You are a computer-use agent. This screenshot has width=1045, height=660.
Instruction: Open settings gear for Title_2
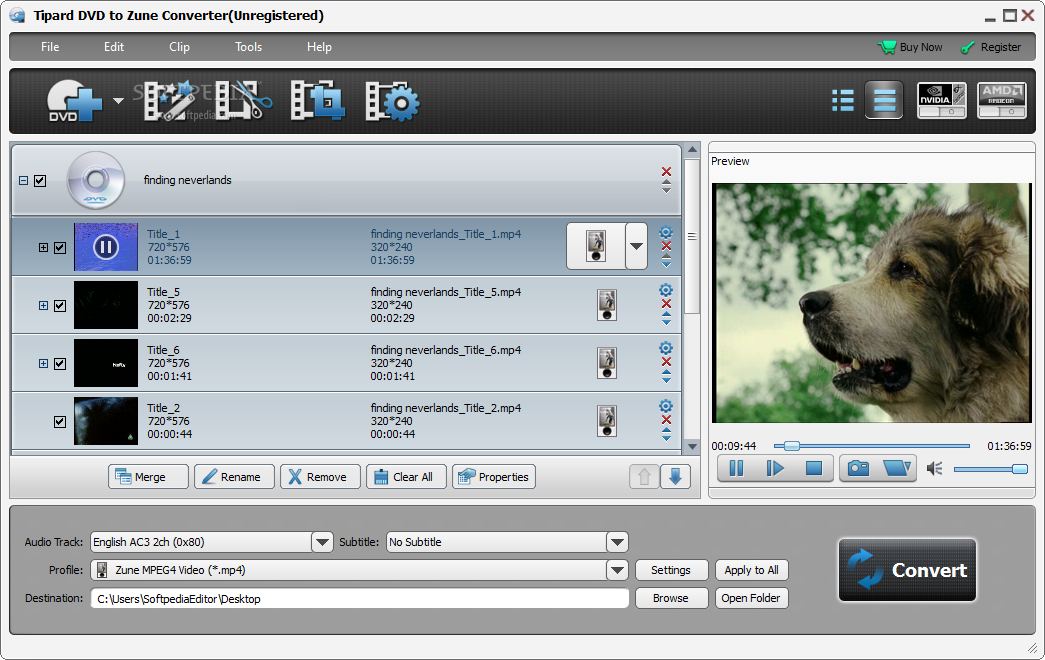point(666,406)
